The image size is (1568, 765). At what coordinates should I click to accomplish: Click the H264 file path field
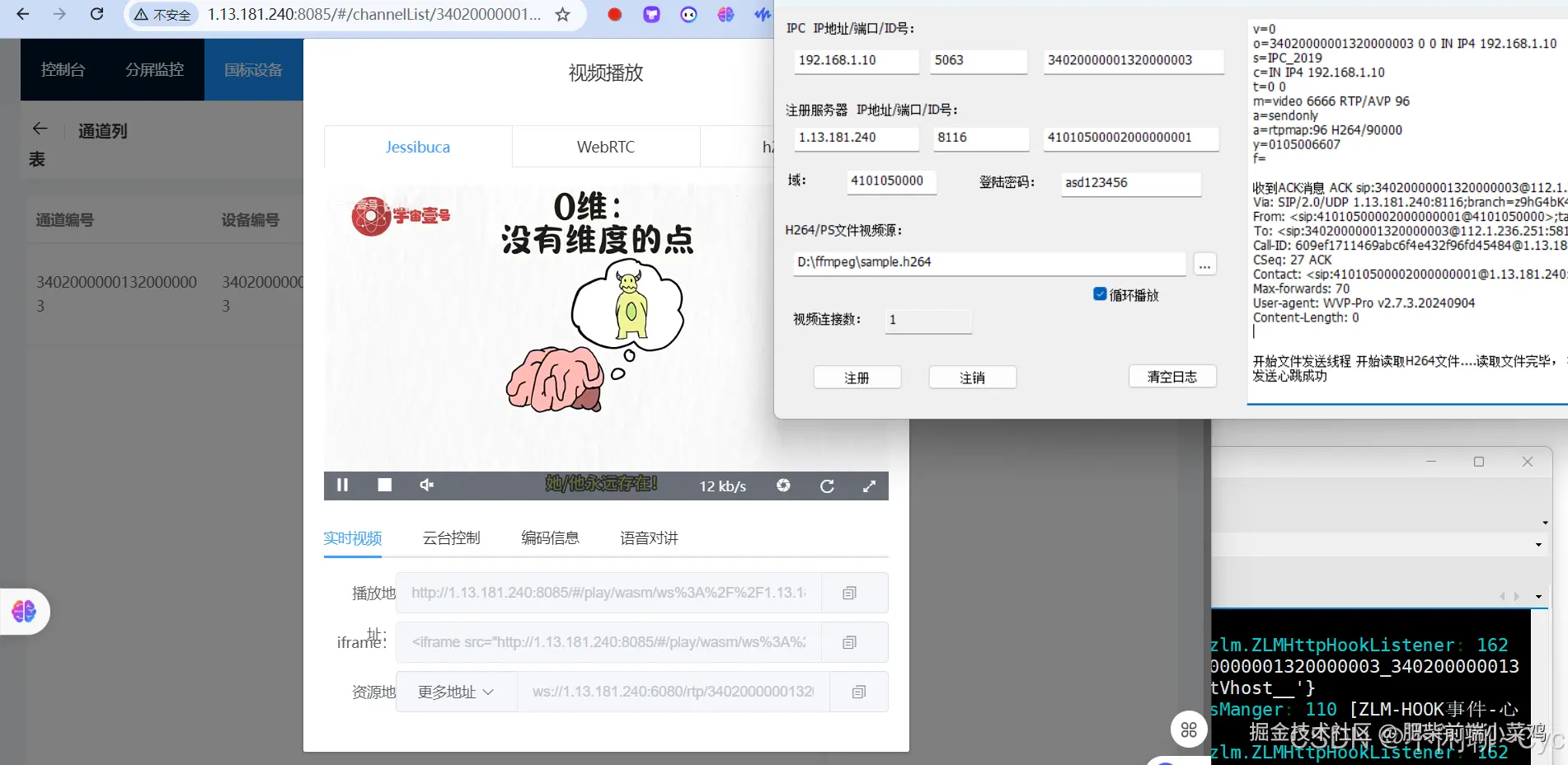tap(989, 263)
